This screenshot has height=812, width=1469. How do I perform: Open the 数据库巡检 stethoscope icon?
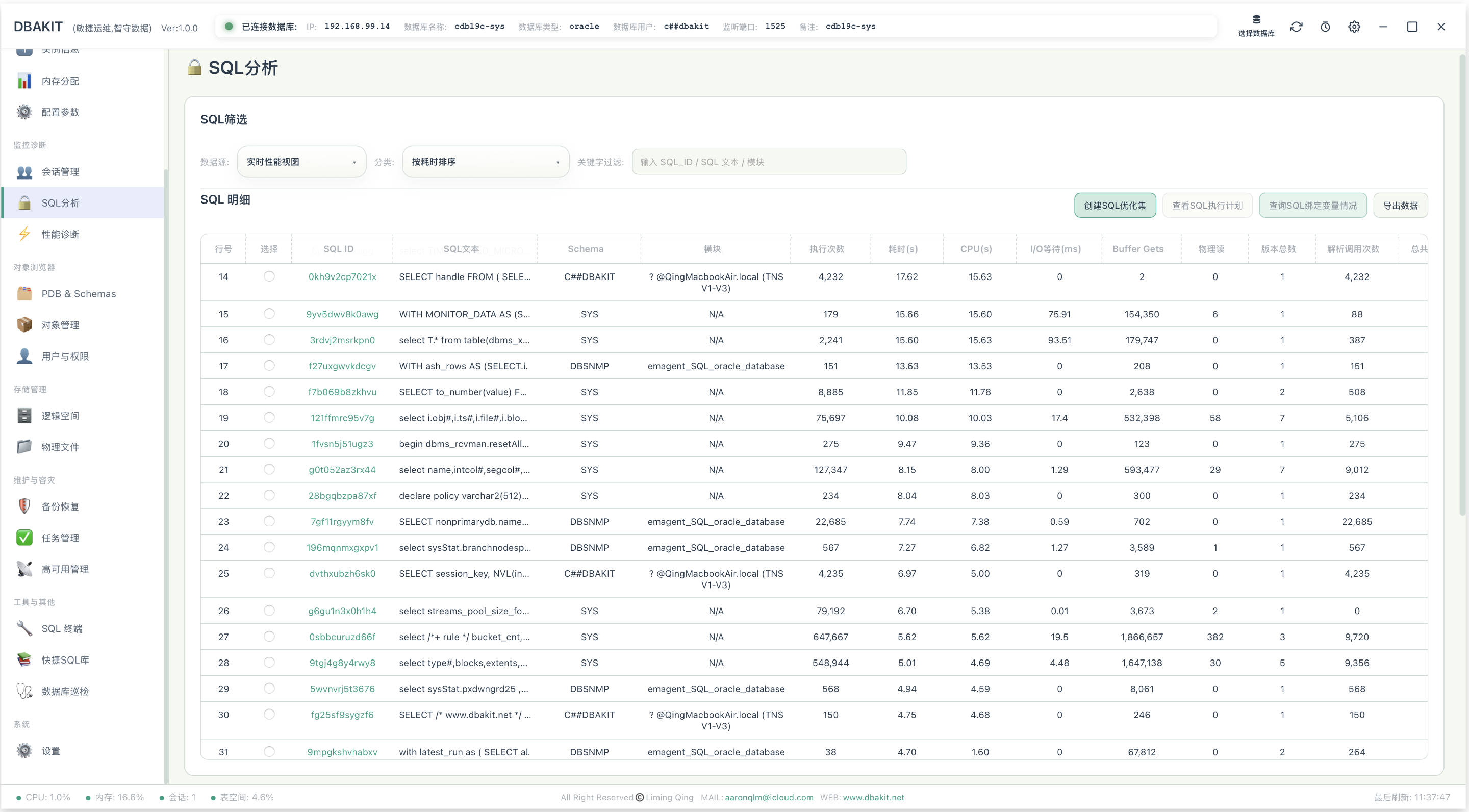click(24, 691)
